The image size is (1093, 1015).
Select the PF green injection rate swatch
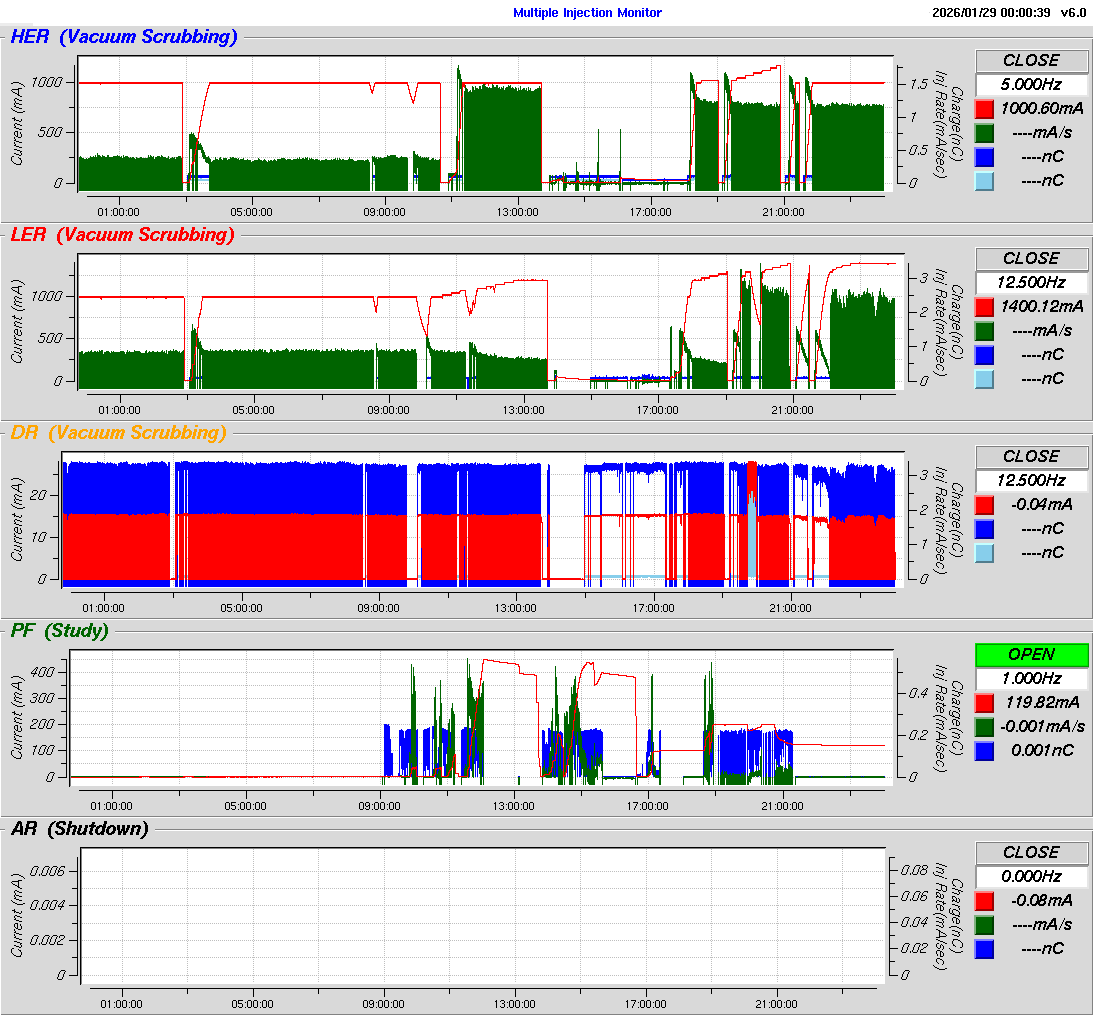point(984,726)
